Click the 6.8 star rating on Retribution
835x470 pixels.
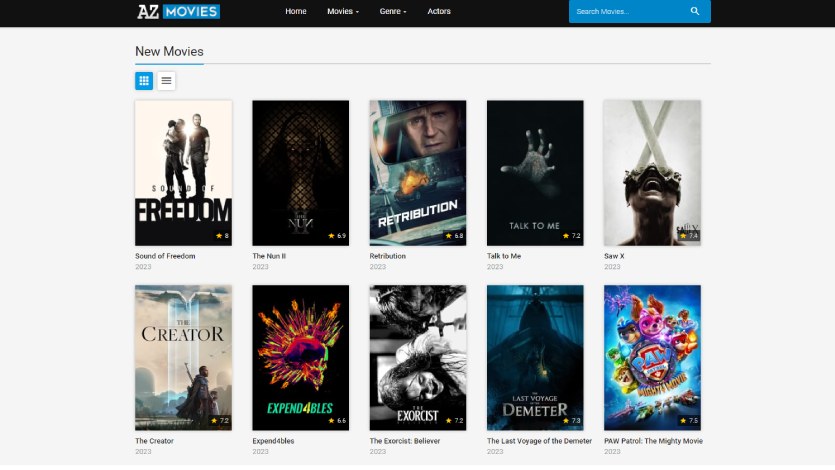454,236
